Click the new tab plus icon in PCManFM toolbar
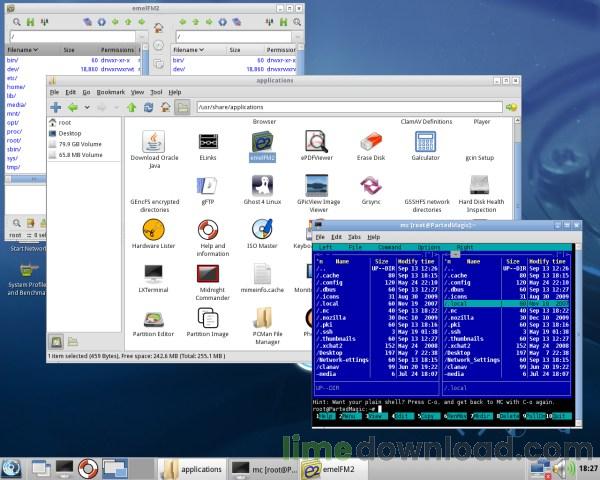Image resolution: width=600 pixels, height=480 pixels. click(x=56, y=107)
